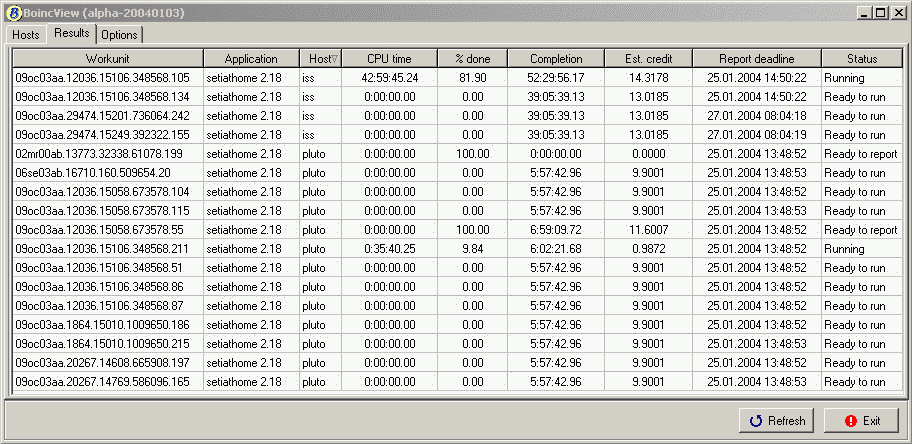Select the Results tab

pyautogui.click(x=72, y=34)
